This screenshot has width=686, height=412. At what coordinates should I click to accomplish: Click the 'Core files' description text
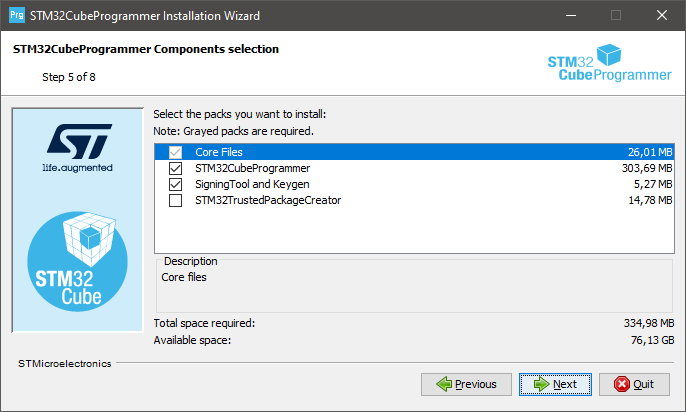point(184,277)
